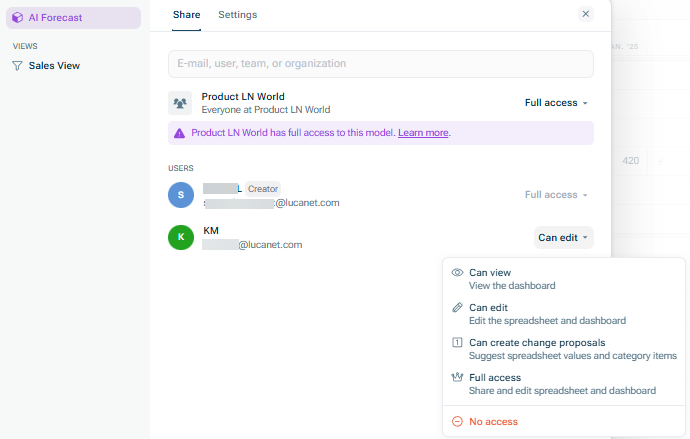
Task: Click the Creator badge
Action: click(x=263, y=189)
